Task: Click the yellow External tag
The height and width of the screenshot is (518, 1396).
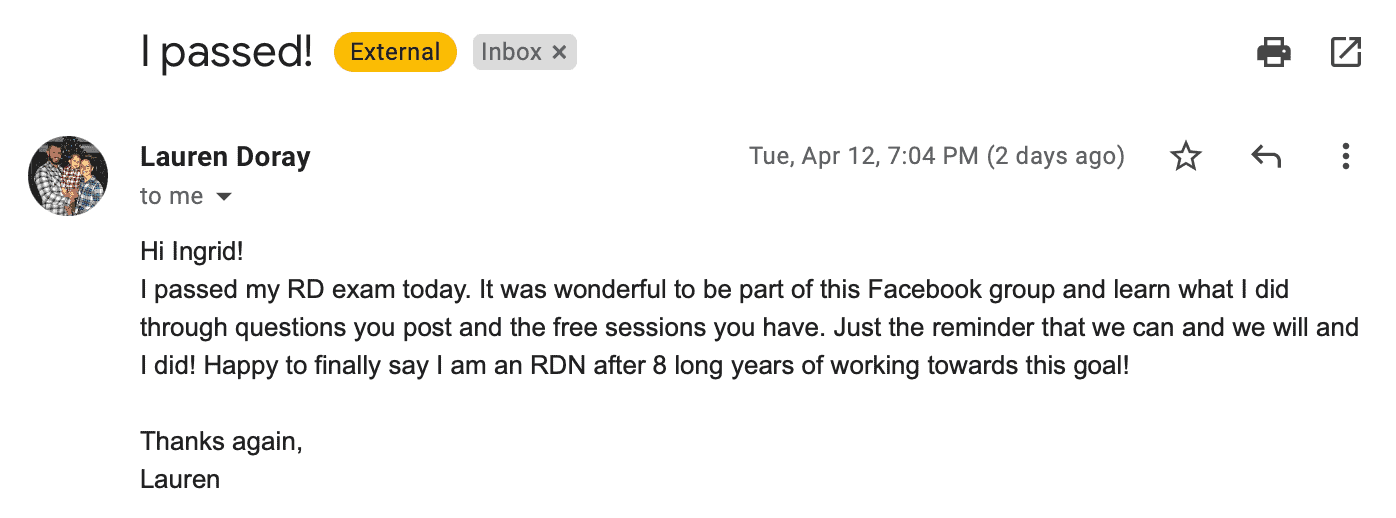Action: coord(395,52)
